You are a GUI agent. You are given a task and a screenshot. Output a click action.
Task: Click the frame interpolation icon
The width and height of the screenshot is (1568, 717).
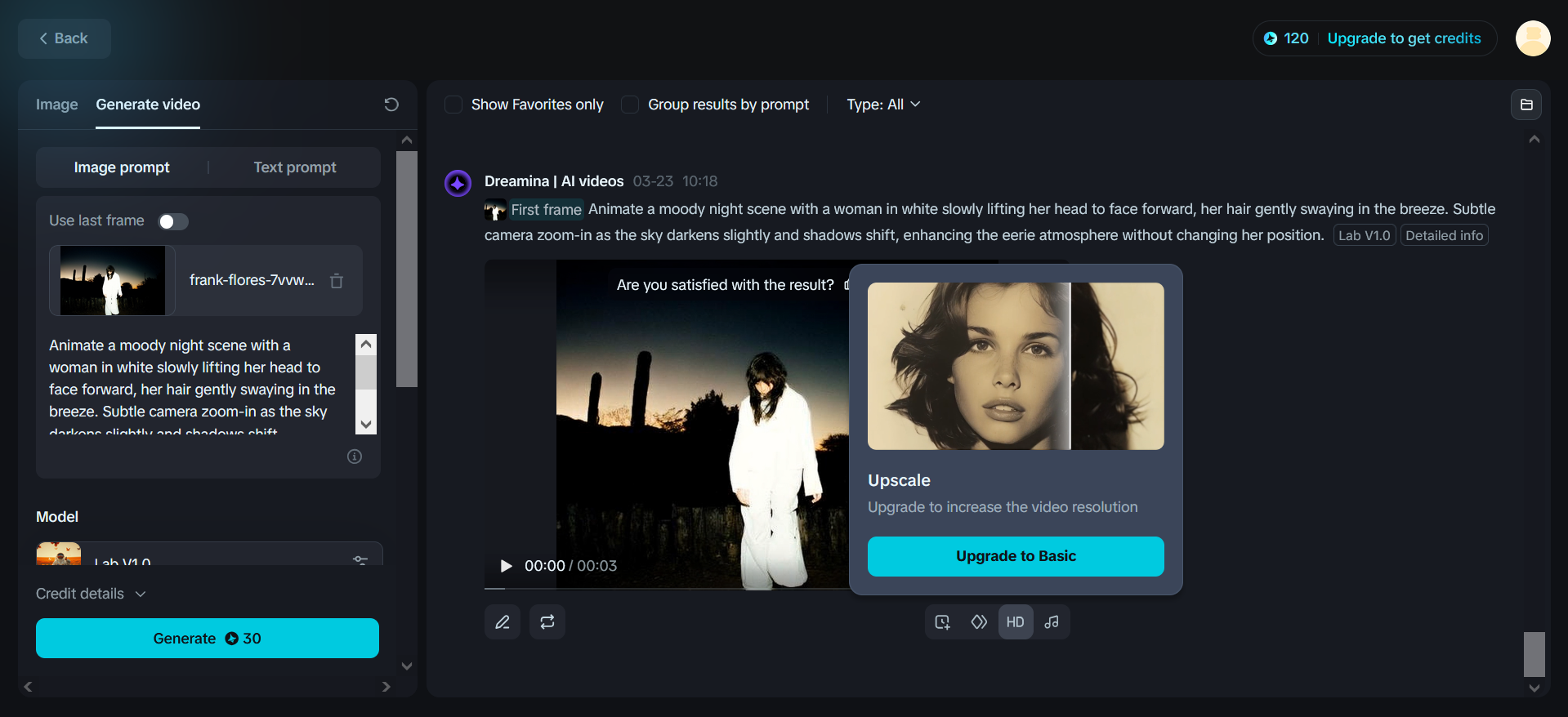coord(979,622)
